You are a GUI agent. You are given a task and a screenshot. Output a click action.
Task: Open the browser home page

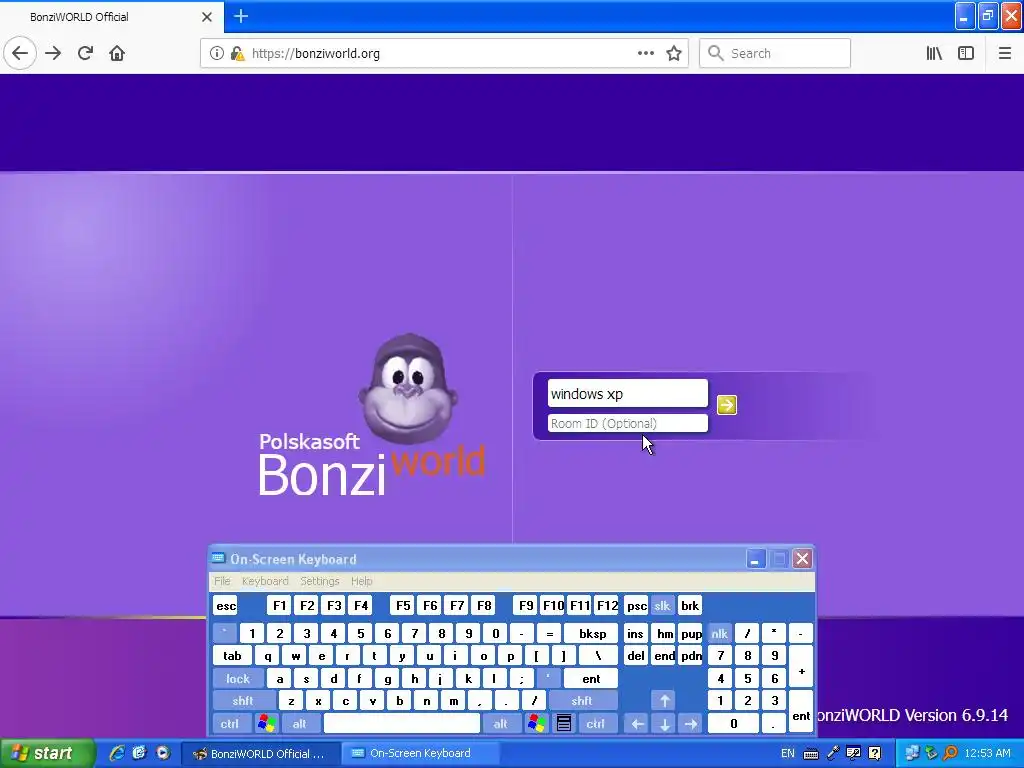[x=117, y=53]
